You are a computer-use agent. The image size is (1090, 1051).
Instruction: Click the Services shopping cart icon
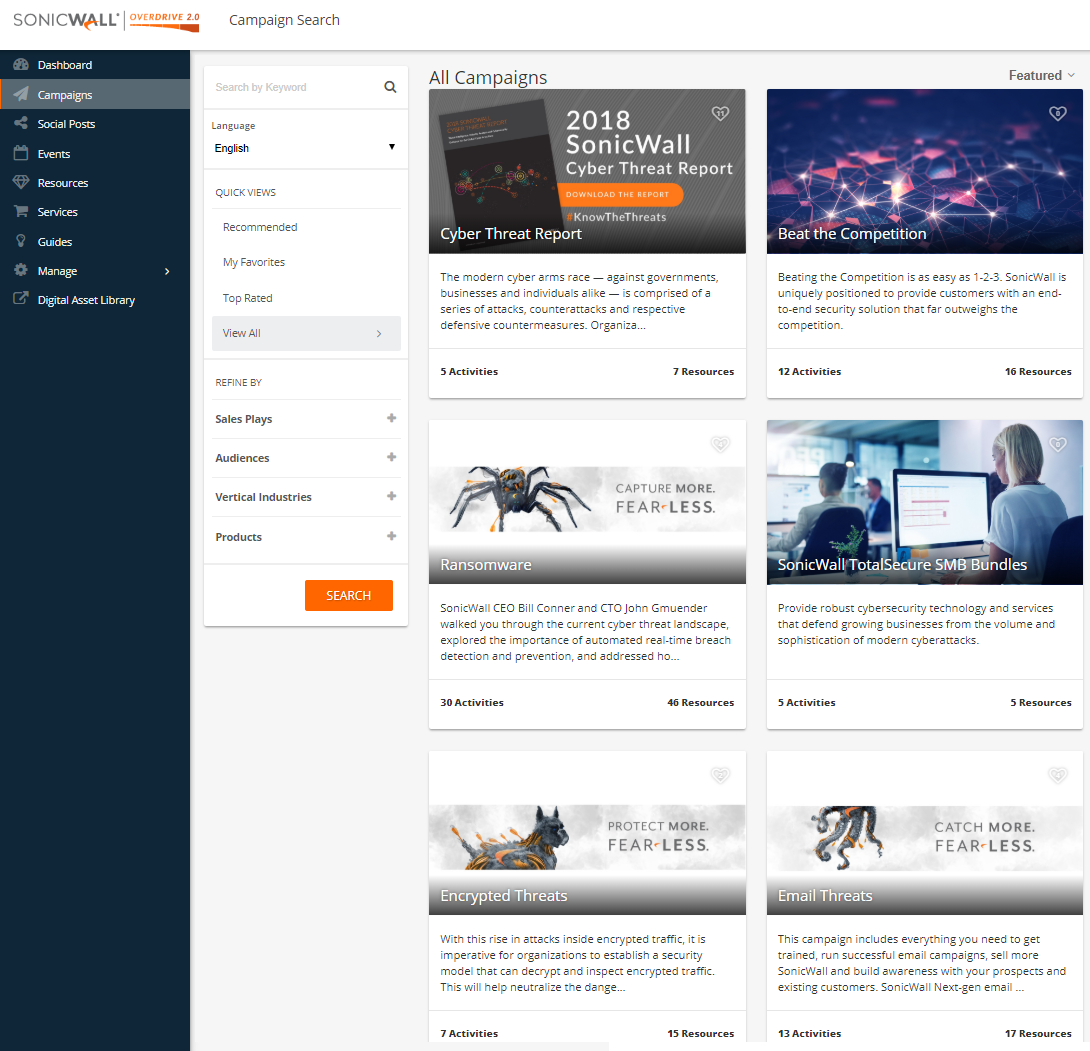[21, 211]
